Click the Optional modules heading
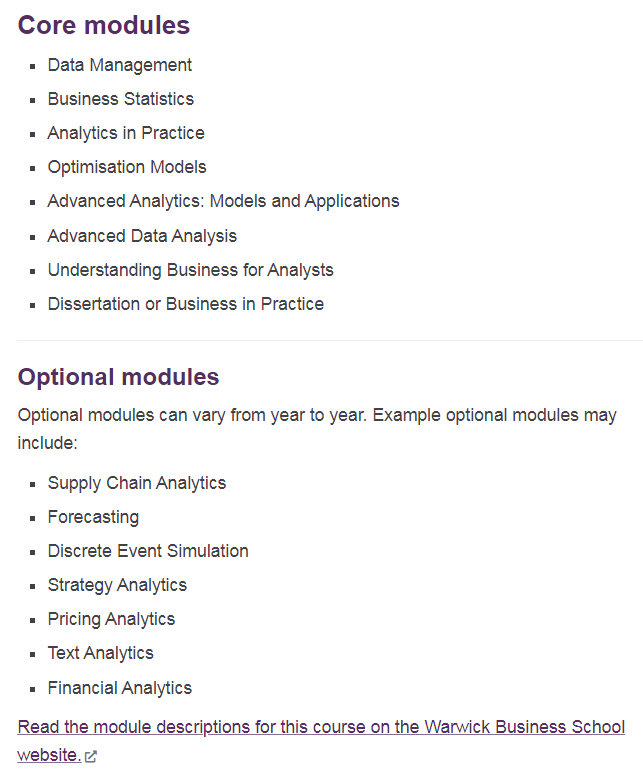 (118, 377)
